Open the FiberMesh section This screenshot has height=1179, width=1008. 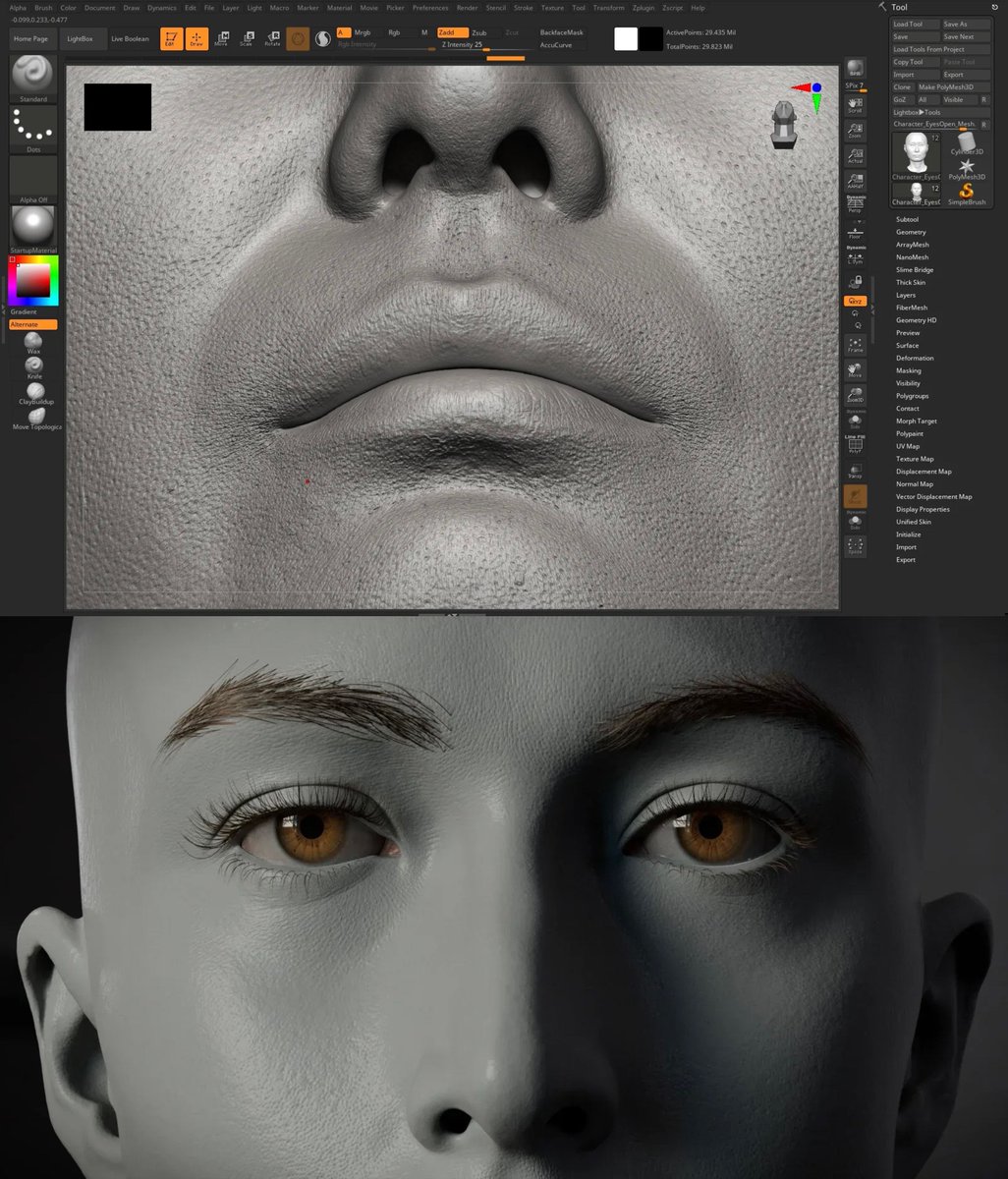tap(912, 307)
